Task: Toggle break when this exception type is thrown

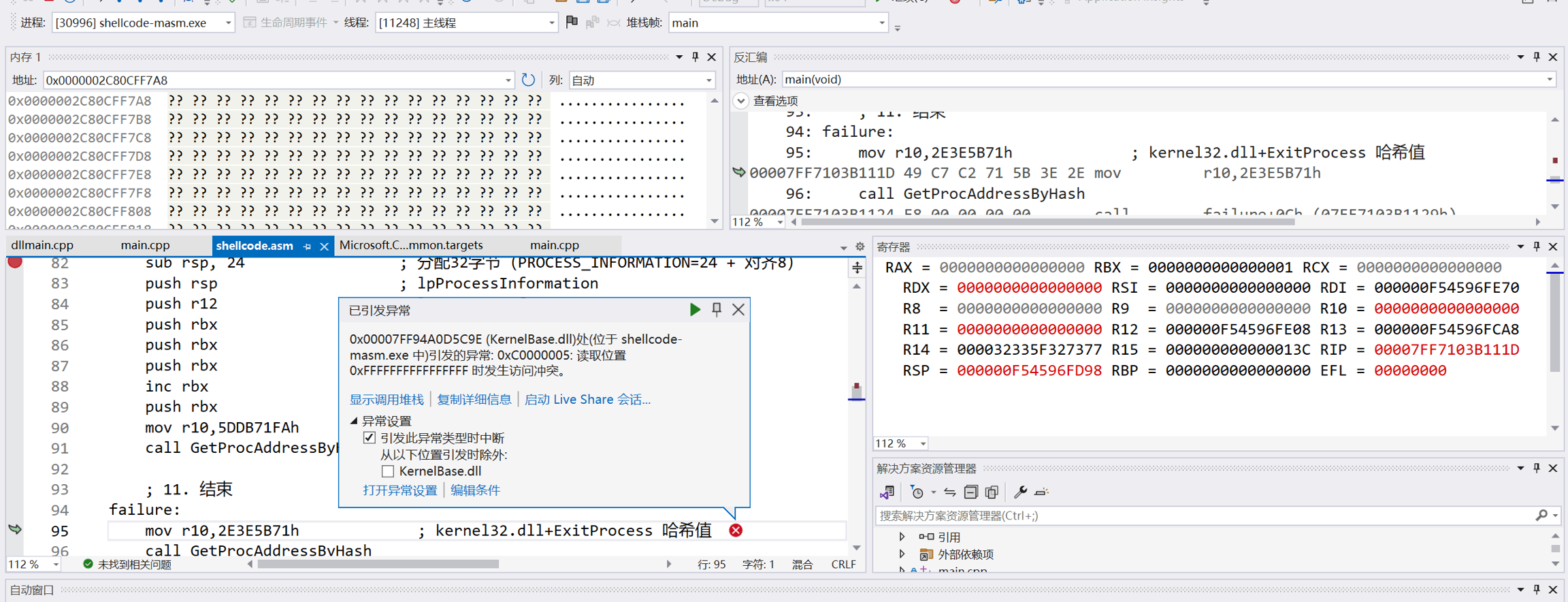Action: click(x=370, y=438)
